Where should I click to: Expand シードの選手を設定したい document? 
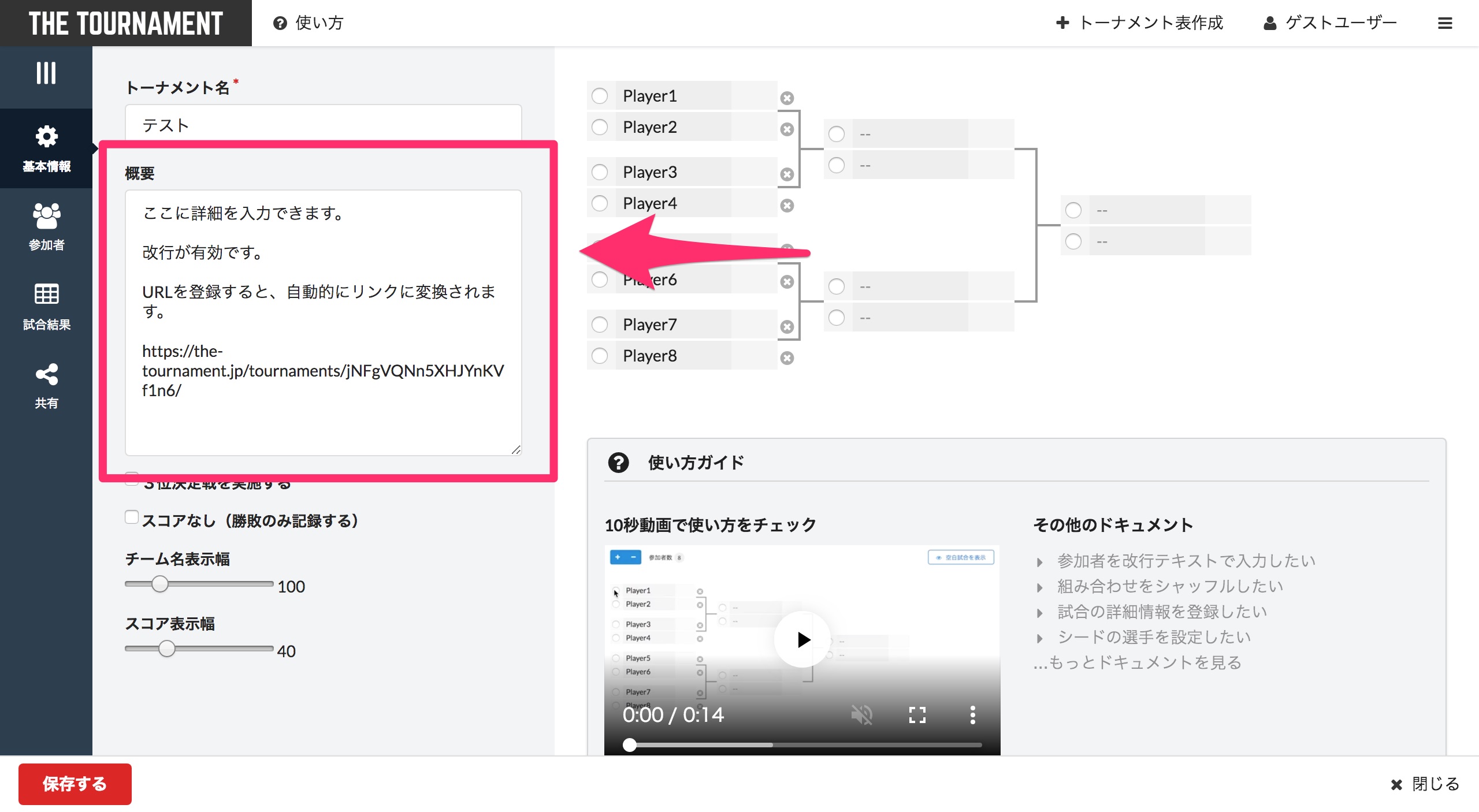click(1153, 637)
